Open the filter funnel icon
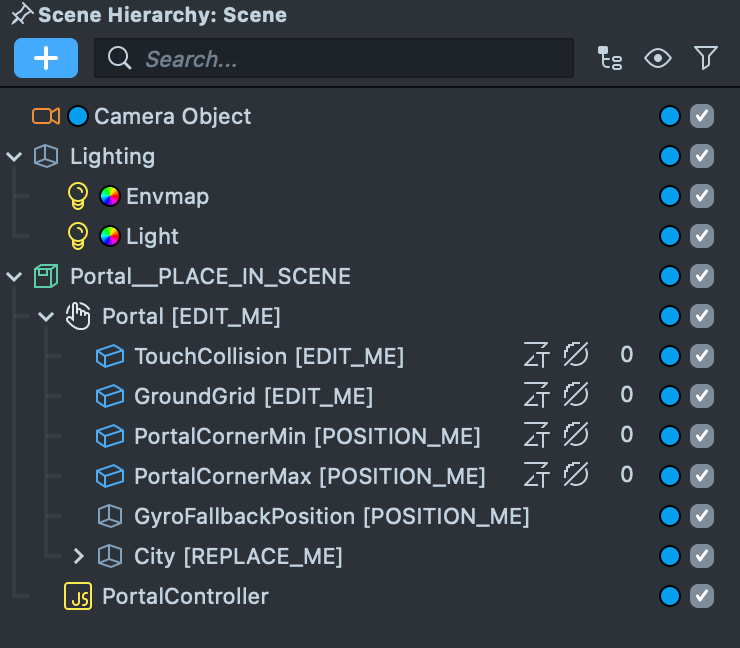740x648 pixels. 706,59
